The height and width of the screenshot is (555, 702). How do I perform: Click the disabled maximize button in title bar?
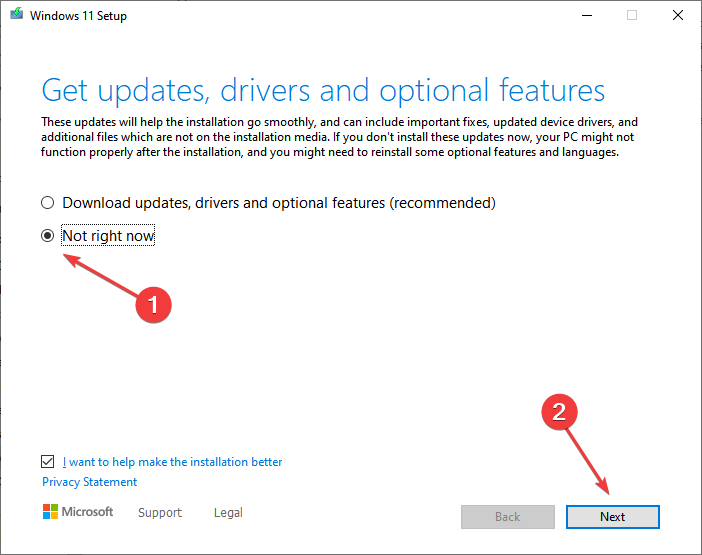[x=632, y=15]
